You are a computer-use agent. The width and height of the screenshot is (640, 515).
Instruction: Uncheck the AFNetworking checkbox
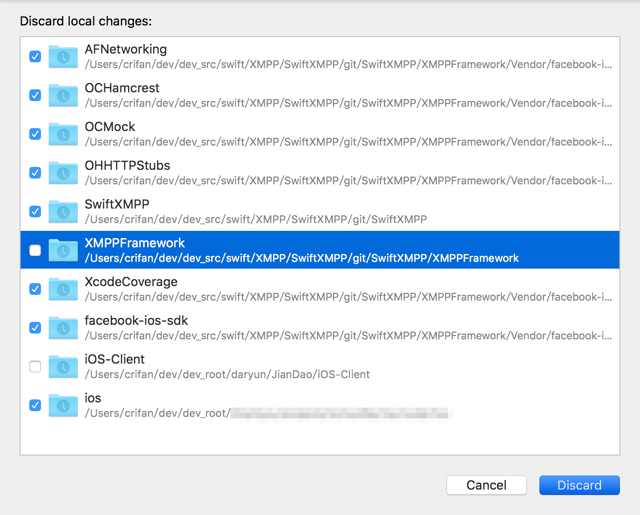(x=35, y=57)
